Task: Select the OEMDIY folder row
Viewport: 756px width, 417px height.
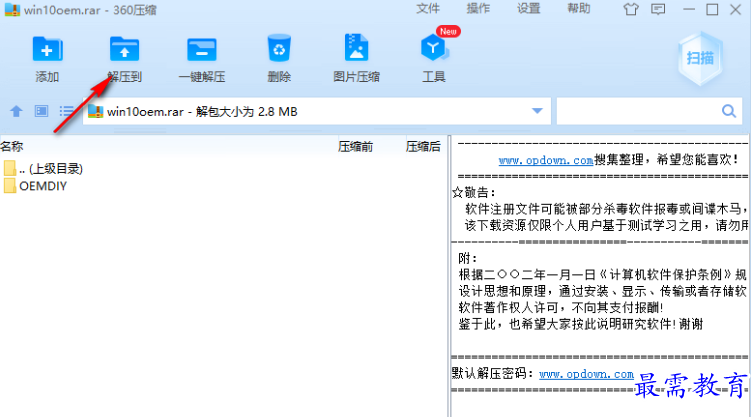Action: (x=223, y=186)
